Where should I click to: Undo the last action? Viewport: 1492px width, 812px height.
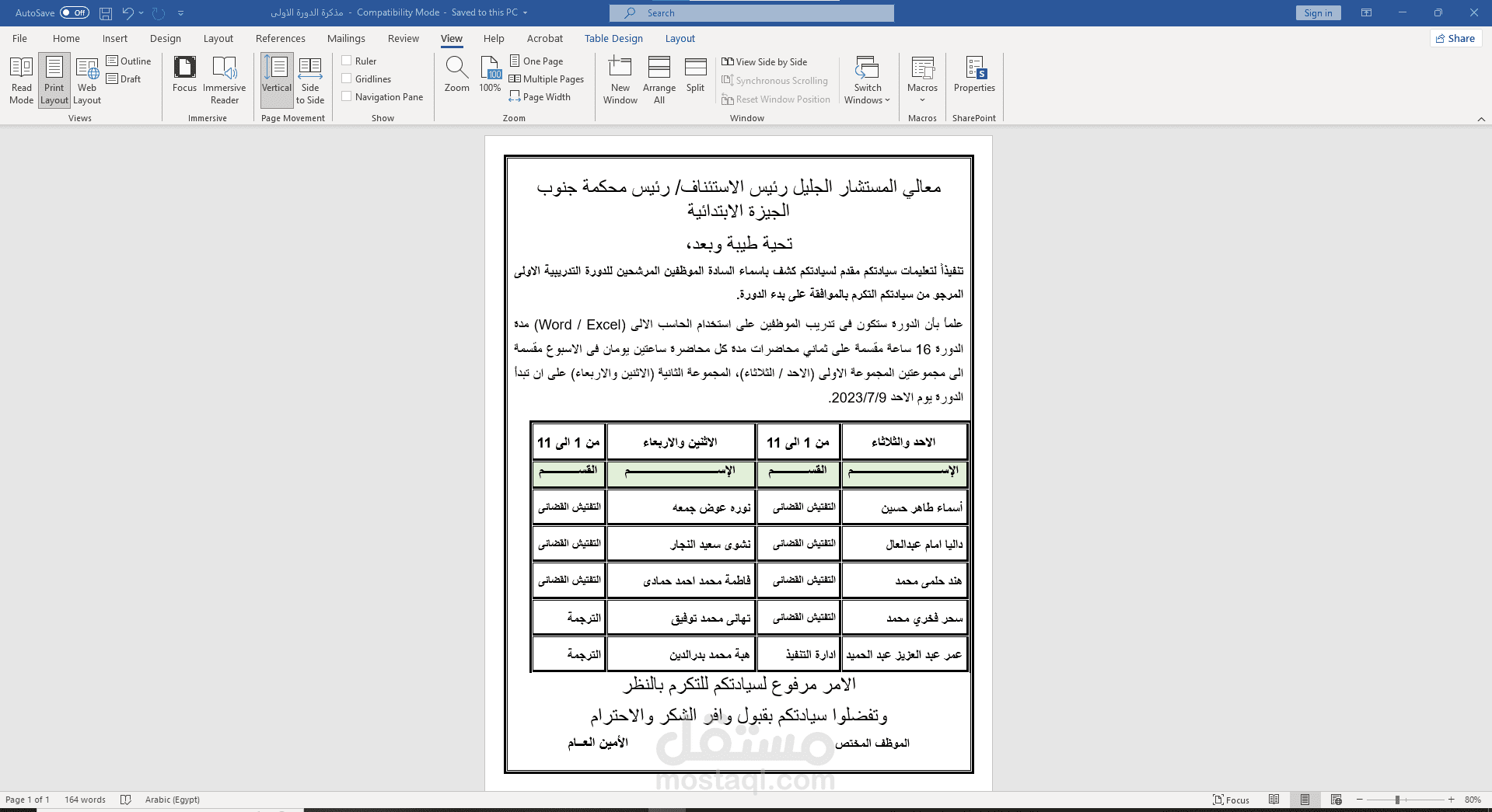coord(128,13)
